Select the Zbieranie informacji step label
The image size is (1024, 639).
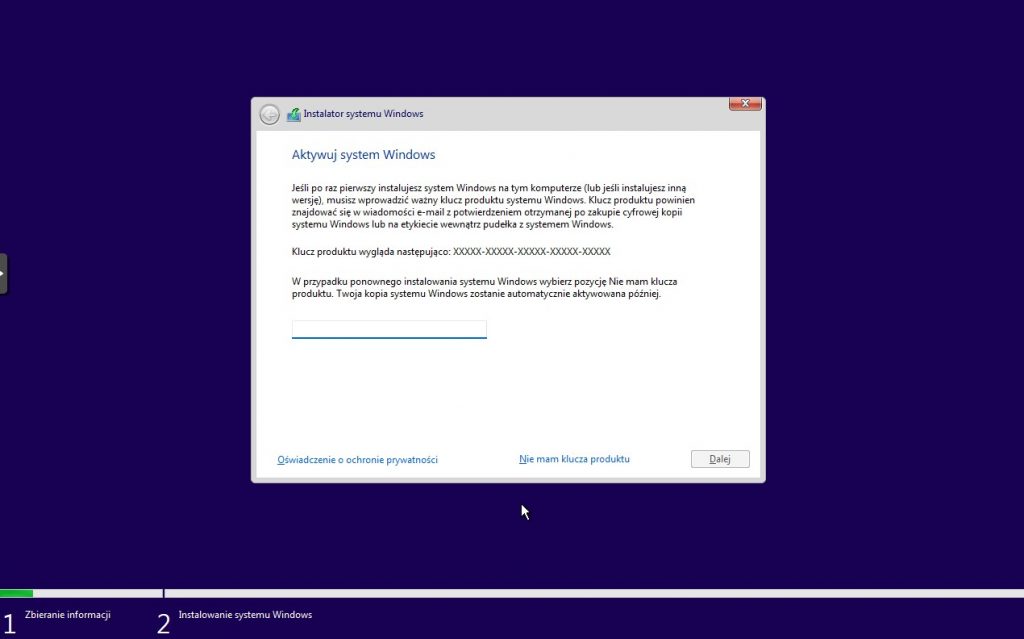point(67,614)
